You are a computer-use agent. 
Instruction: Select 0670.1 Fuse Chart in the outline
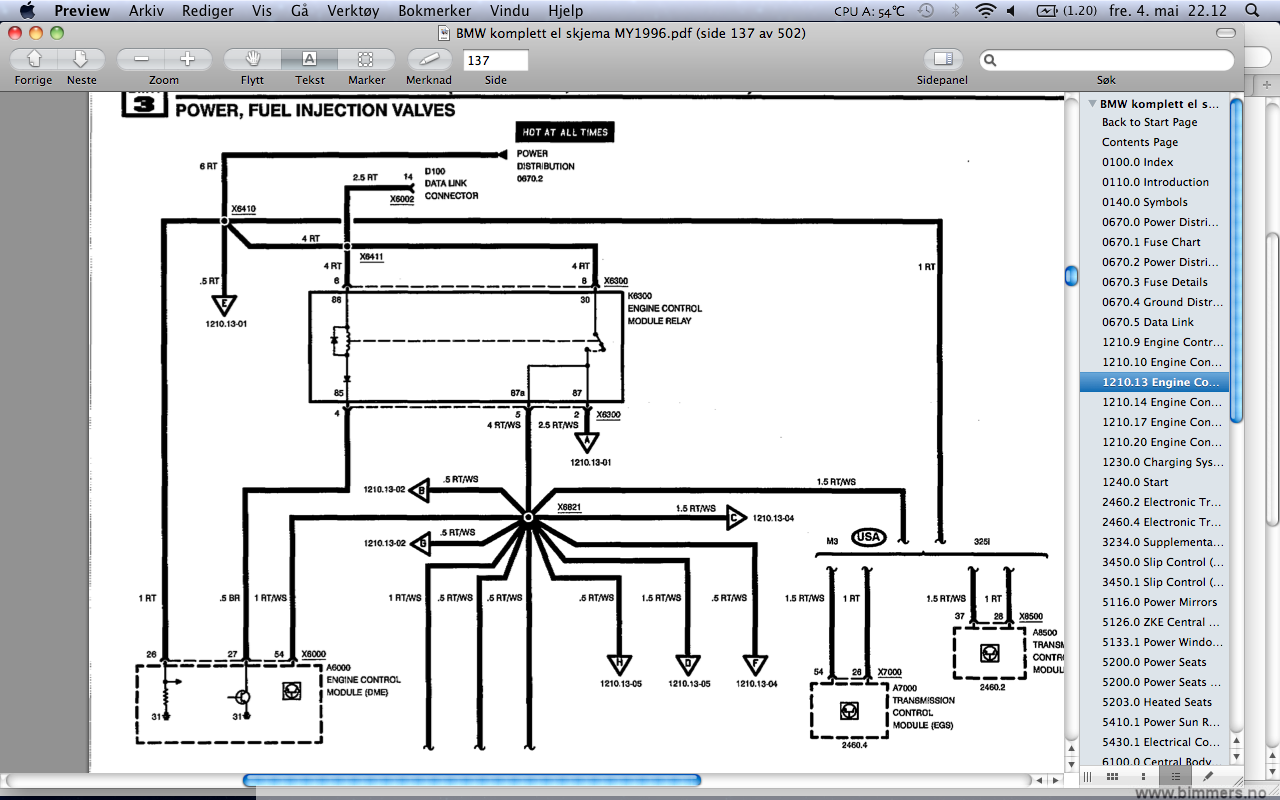(x=1151, y=242)
